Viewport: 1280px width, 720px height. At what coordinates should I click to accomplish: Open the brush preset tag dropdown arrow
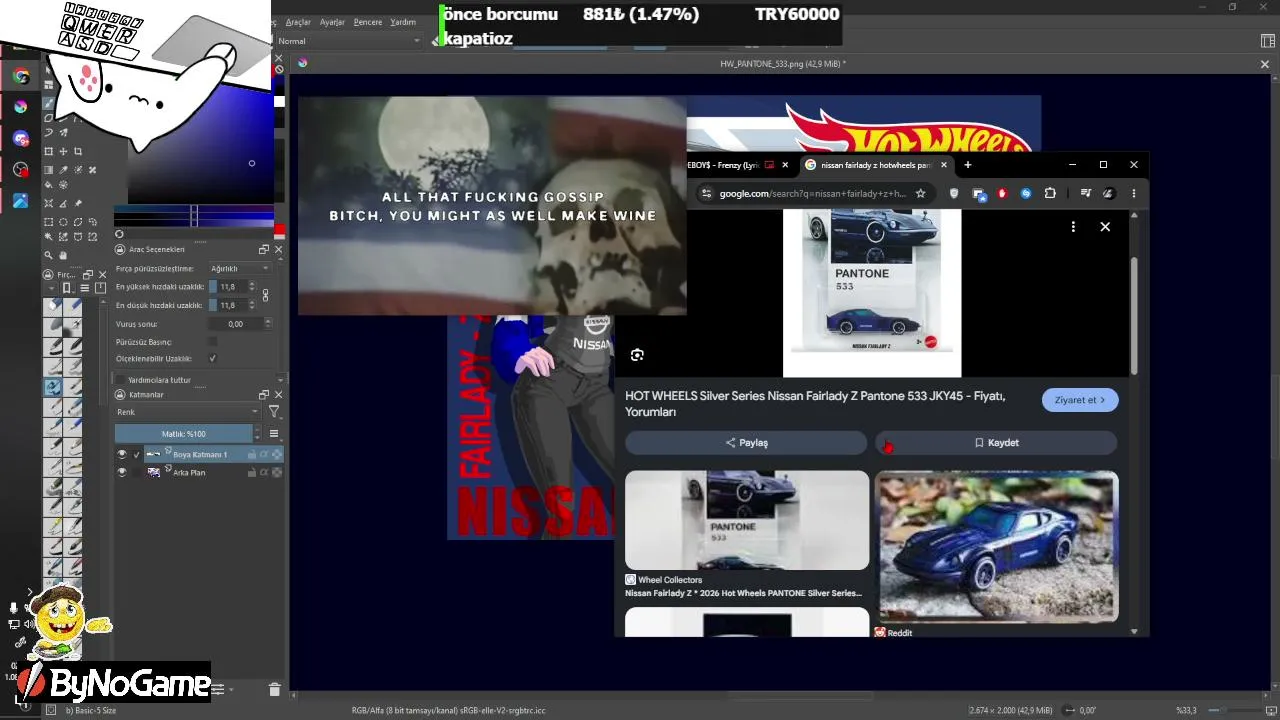coord(52,288)
